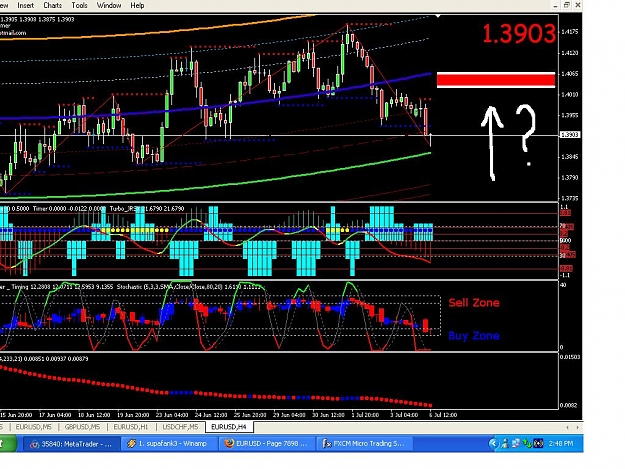
Task: Switch to the GBPUSD,M5 chart tab
Action: click(x=82, y=427)
